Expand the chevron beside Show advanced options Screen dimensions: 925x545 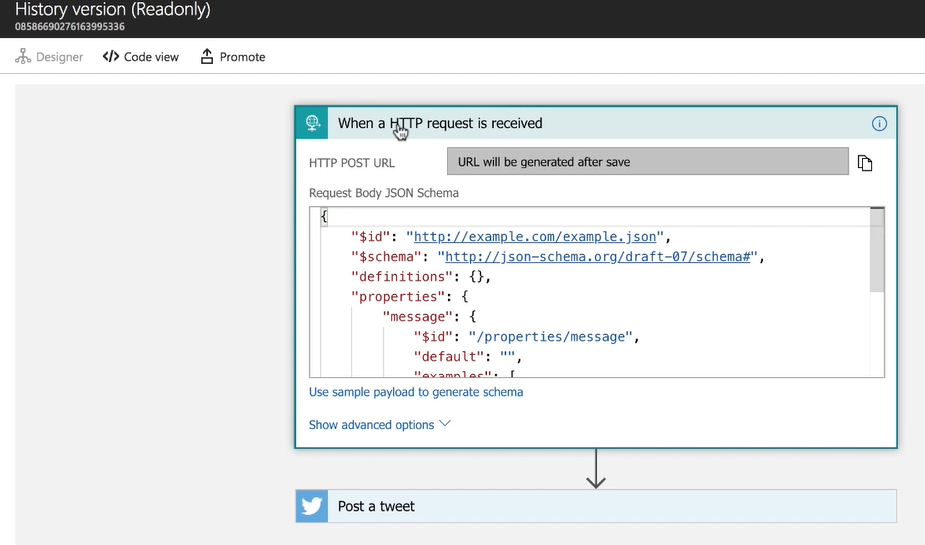(x=446, y=424)
